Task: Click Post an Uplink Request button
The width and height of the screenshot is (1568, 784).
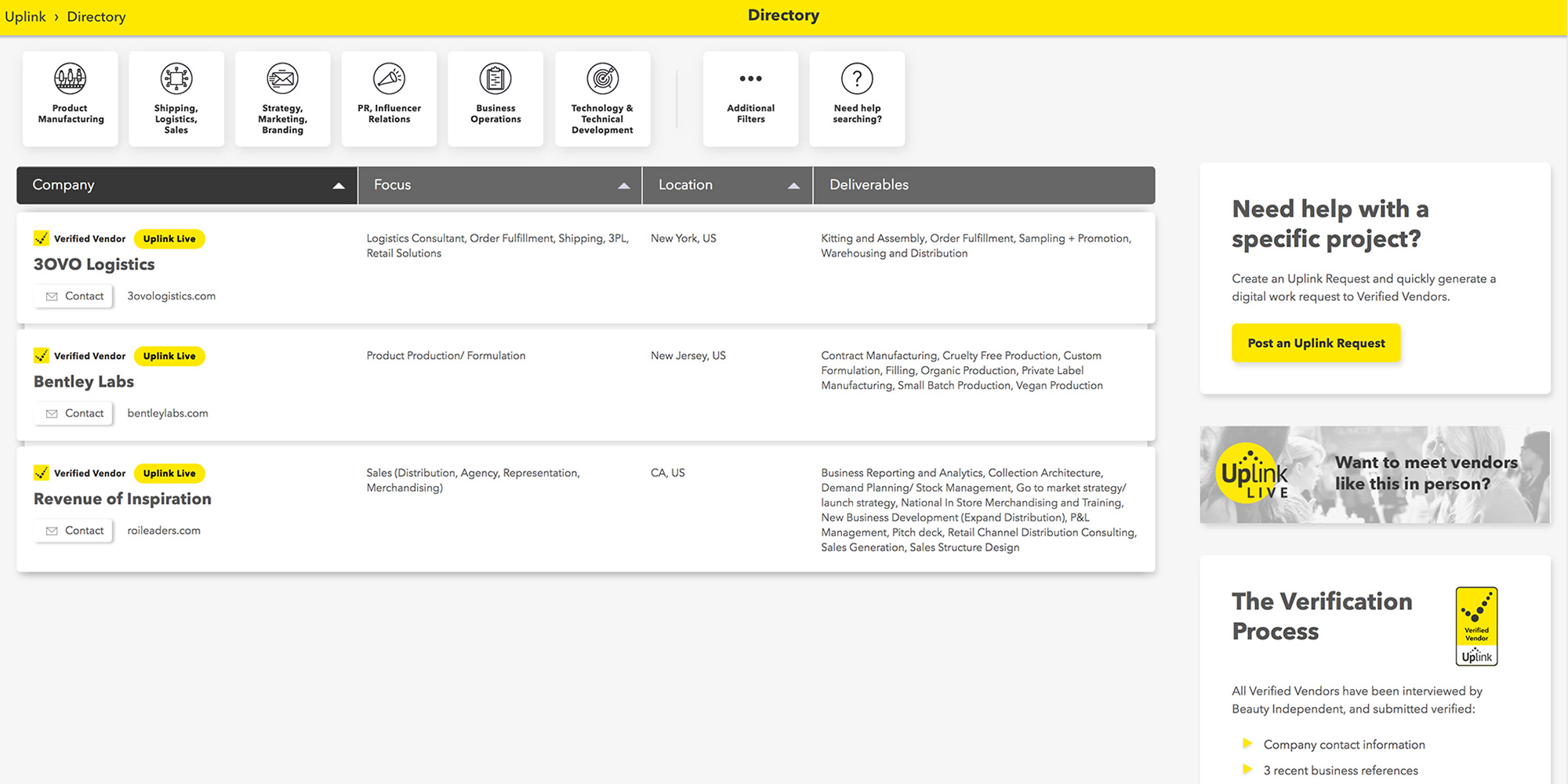Action: pos(1316,343)
